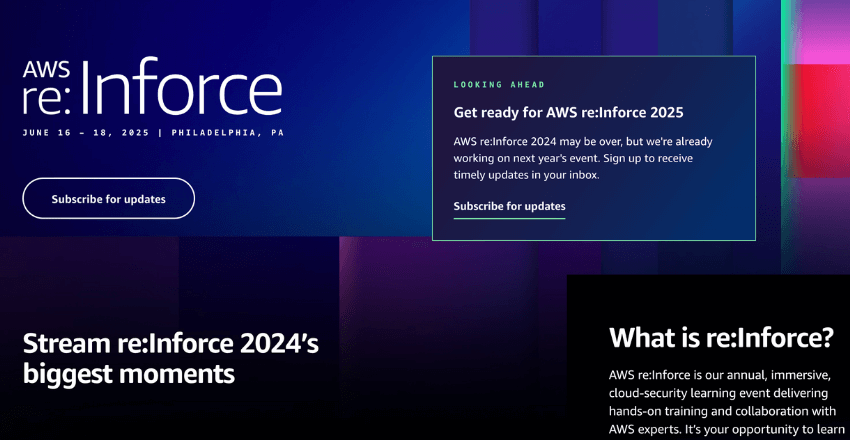Select the Get ready for AWS re:Inforce 2025 heading
Screen dimensions: 850x440
(x=568, y=113)
